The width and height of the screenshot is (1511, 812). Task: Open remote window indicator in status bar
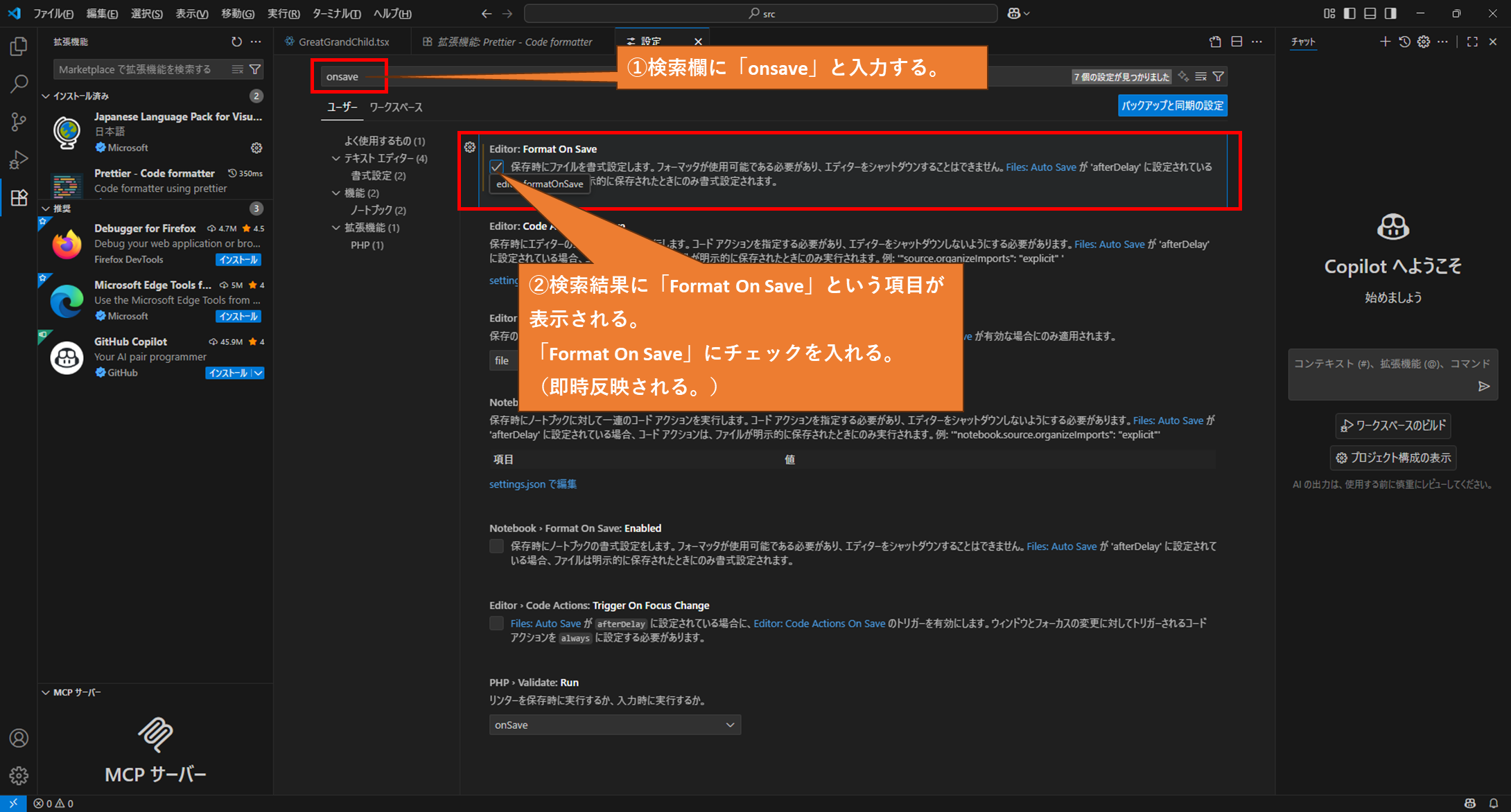click(13, 804)
